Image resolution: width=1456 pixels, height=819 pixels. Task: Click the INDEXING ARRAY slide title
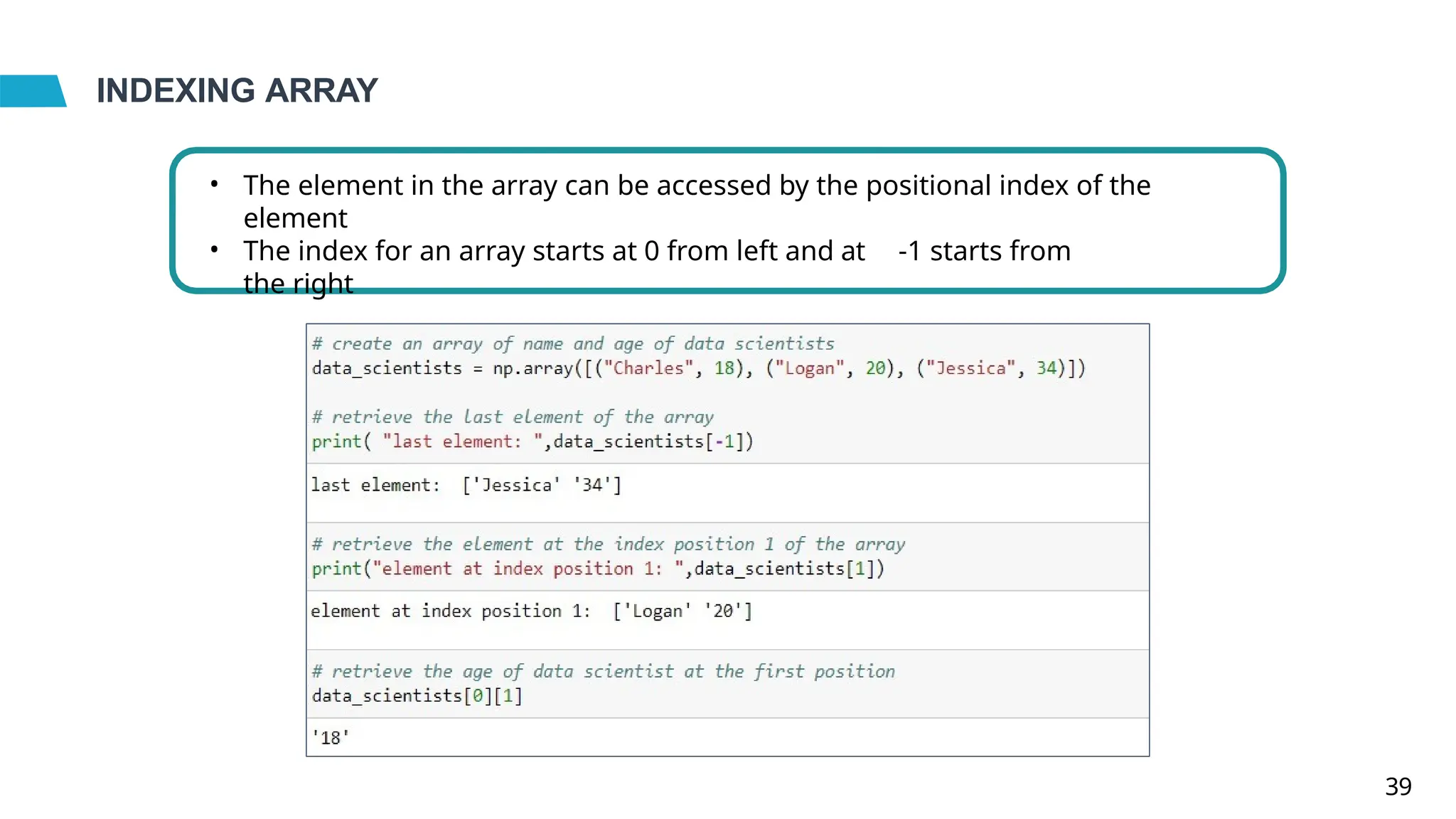(237, 91)
